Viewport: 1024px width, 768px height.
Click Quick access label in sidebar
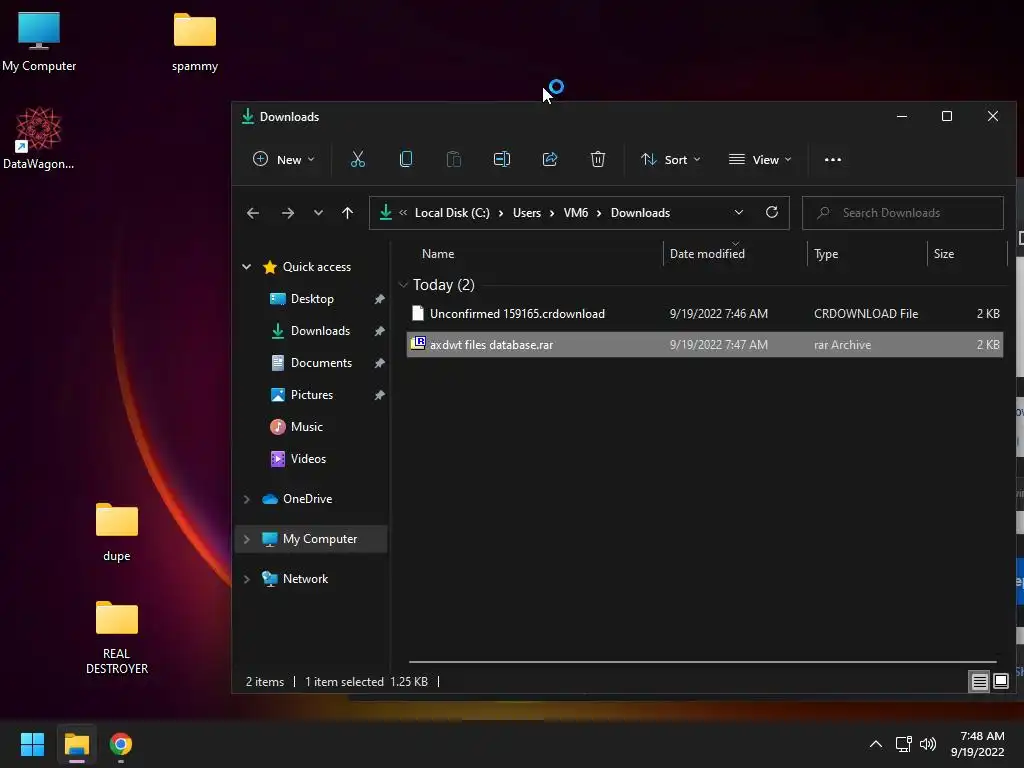pyautogui.click(x=317, y=266)
